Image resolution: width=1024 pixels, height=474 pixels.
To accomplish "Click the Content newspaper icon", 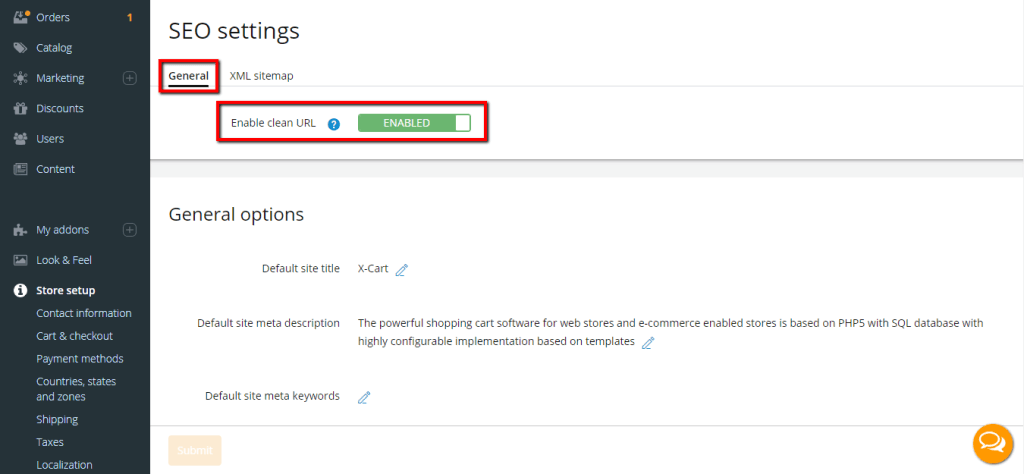I will tap(21, 169).
